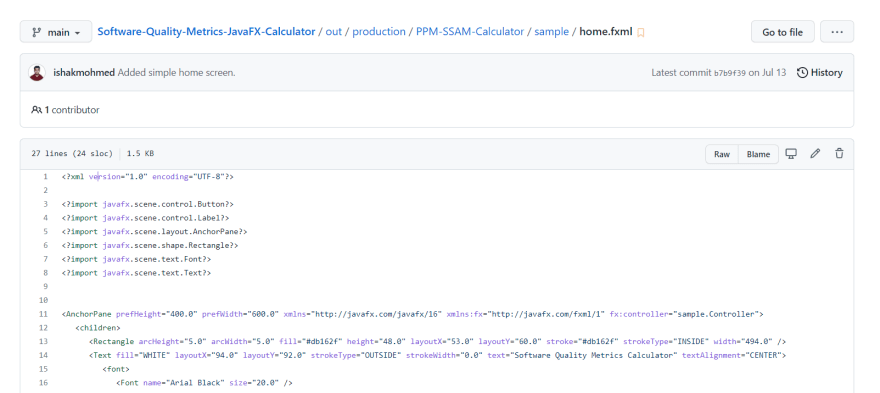The width and height of the screenshot is (880, 393).
Task: Click line number 16
Action: pyautogui.click(x=44, y=383)
